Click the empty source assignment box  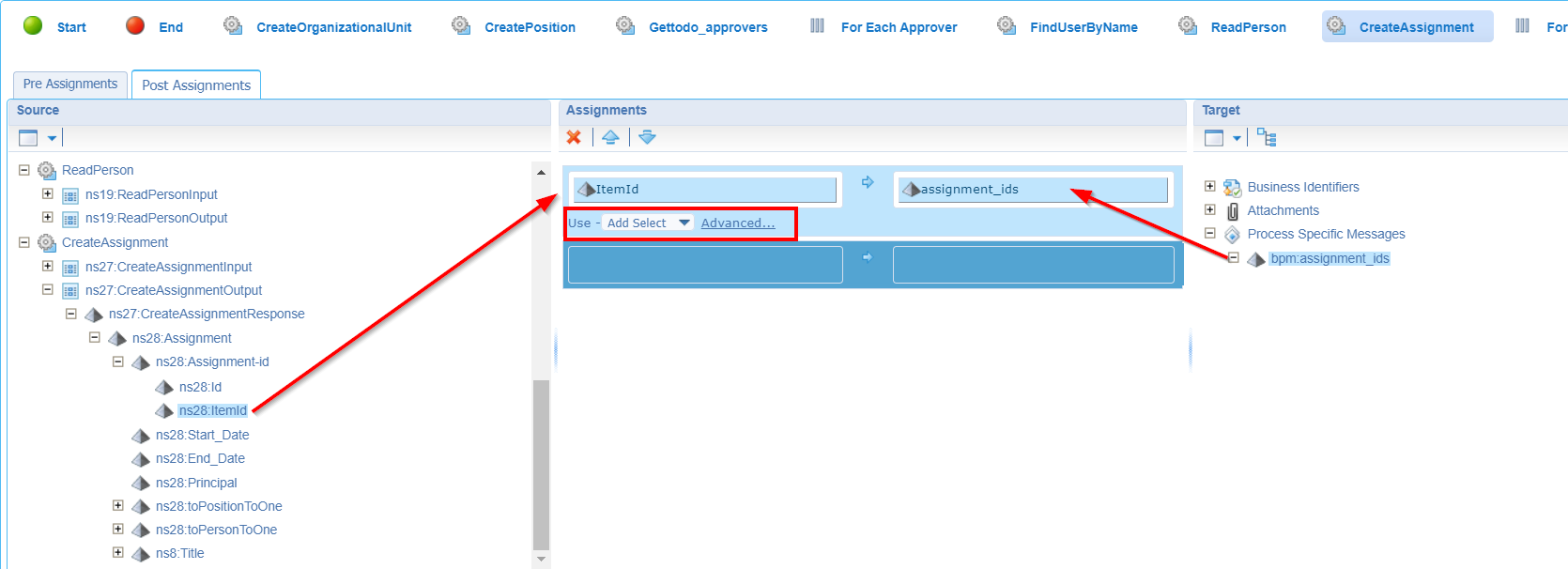point(705,264)
